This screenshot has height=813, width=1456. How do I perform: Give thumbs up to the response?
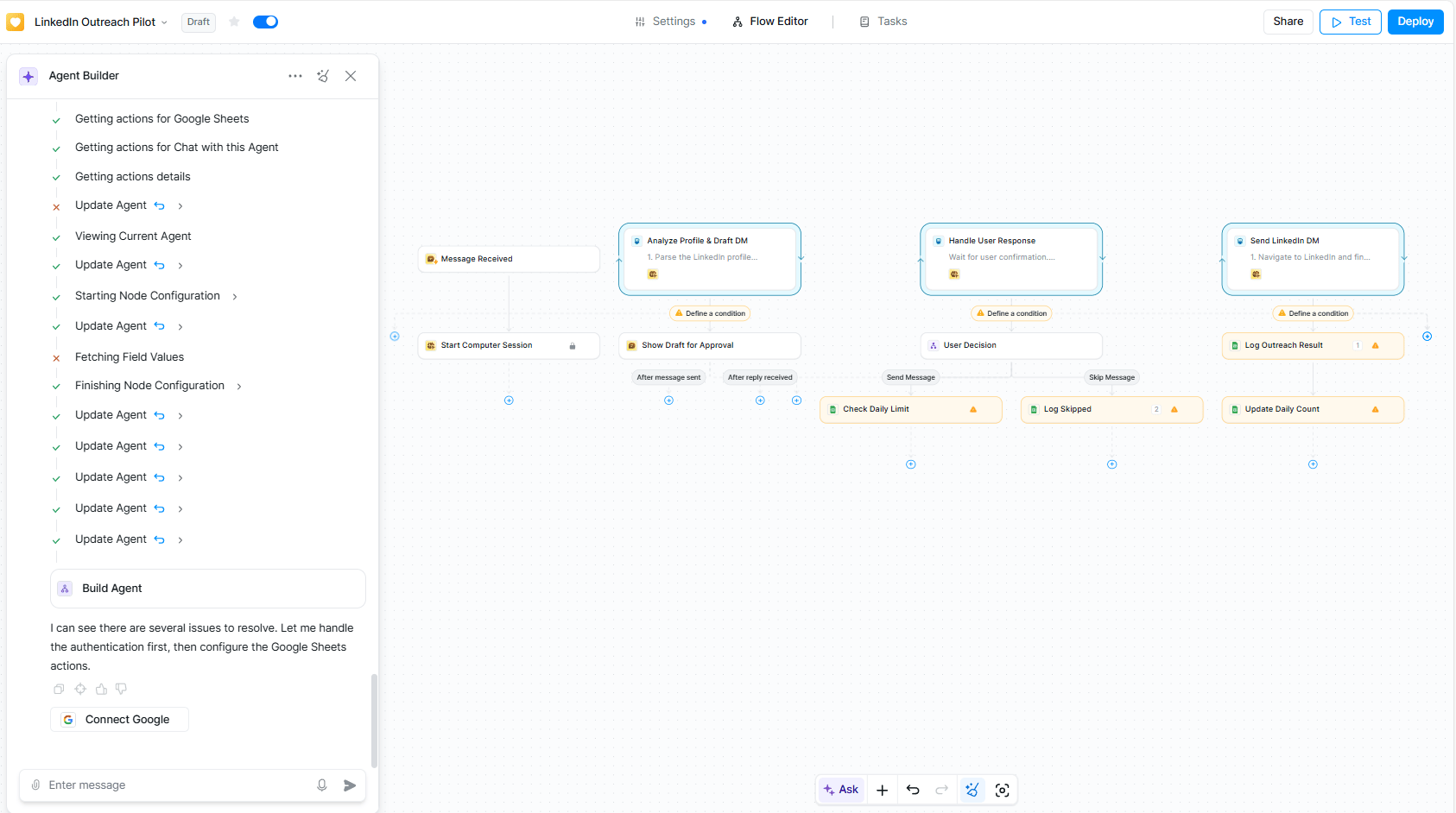pyautogui.click(x=101, y=689)
